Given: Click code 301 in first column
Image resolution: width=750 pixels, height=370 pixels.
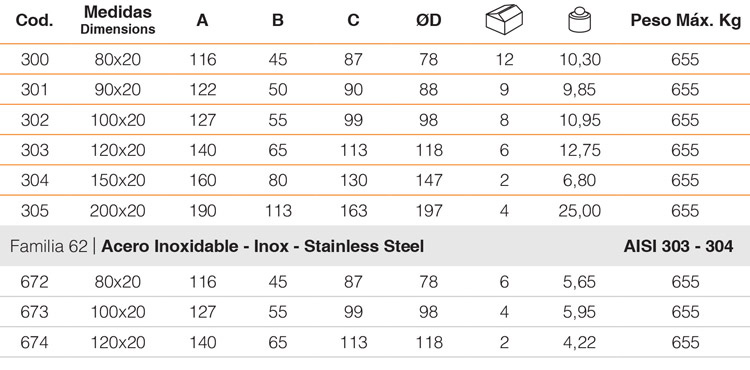Looking at the screenshot, I should pos(34,90).
